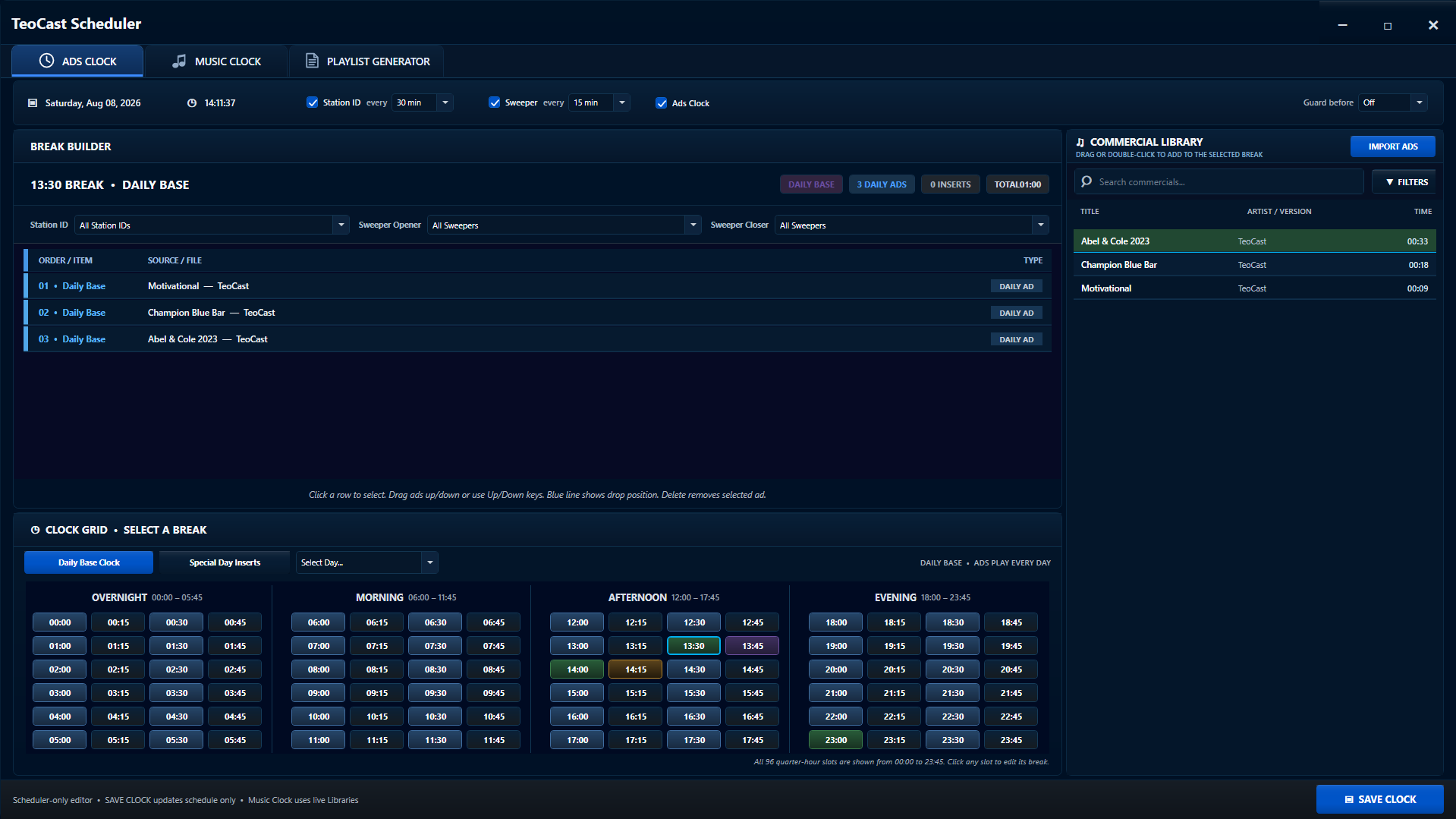
Task: Click the music note icon on Music Clock tab
Action: (x=179, y=61)
